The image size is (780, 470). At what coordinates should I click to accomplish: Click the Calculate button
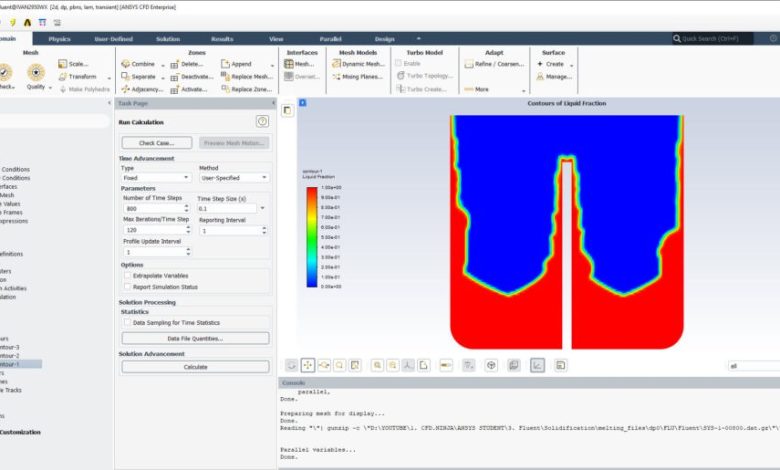(195, 367)
